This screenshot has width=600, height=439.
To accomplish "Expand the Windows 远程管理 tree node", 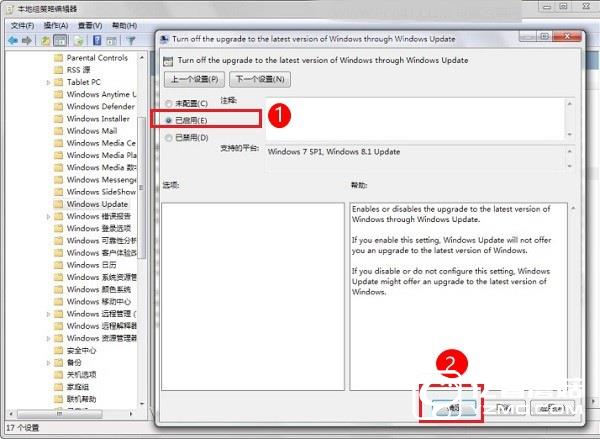I will click(48, 314).
